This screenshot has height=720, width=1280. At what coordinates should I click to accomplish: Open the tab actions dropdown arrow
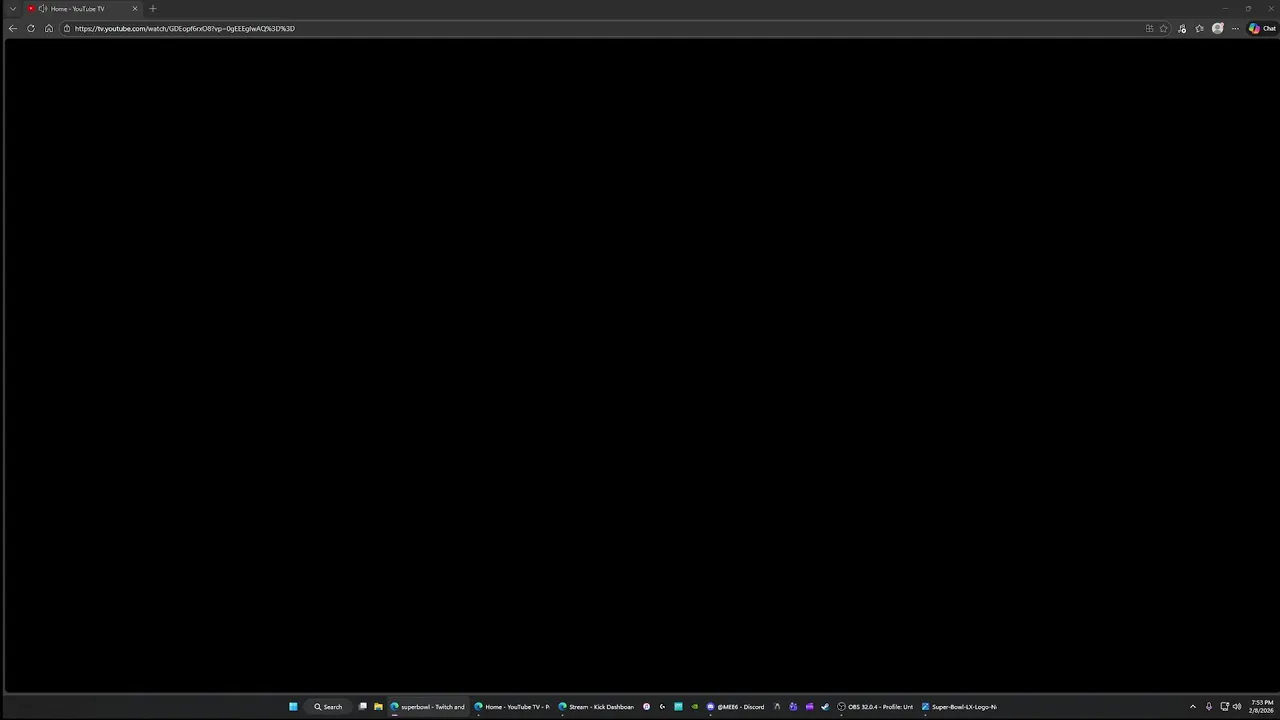tap(13, 9)
